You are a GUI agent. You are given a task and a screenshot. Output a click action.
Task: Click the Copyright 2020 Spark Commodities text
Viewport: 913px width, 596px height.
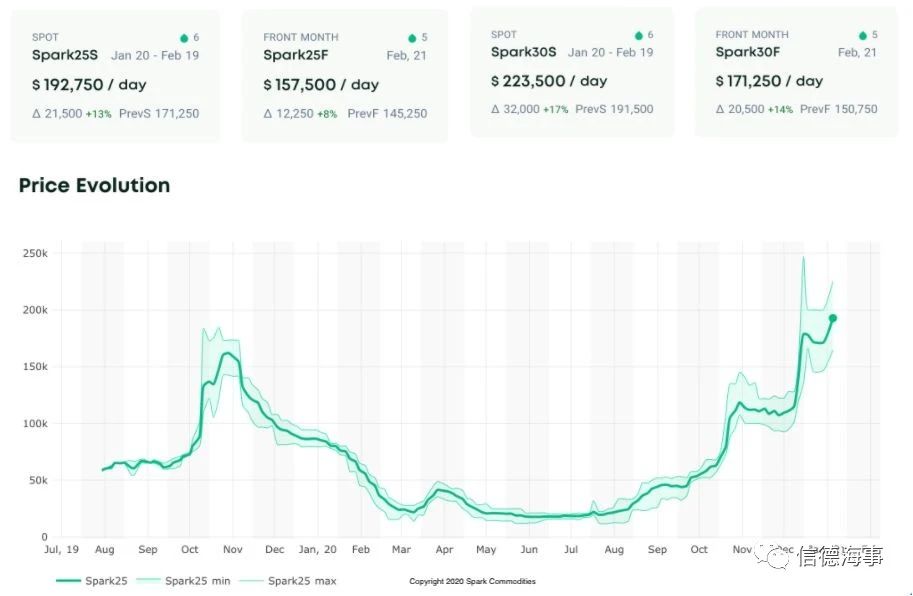[472, 581]
